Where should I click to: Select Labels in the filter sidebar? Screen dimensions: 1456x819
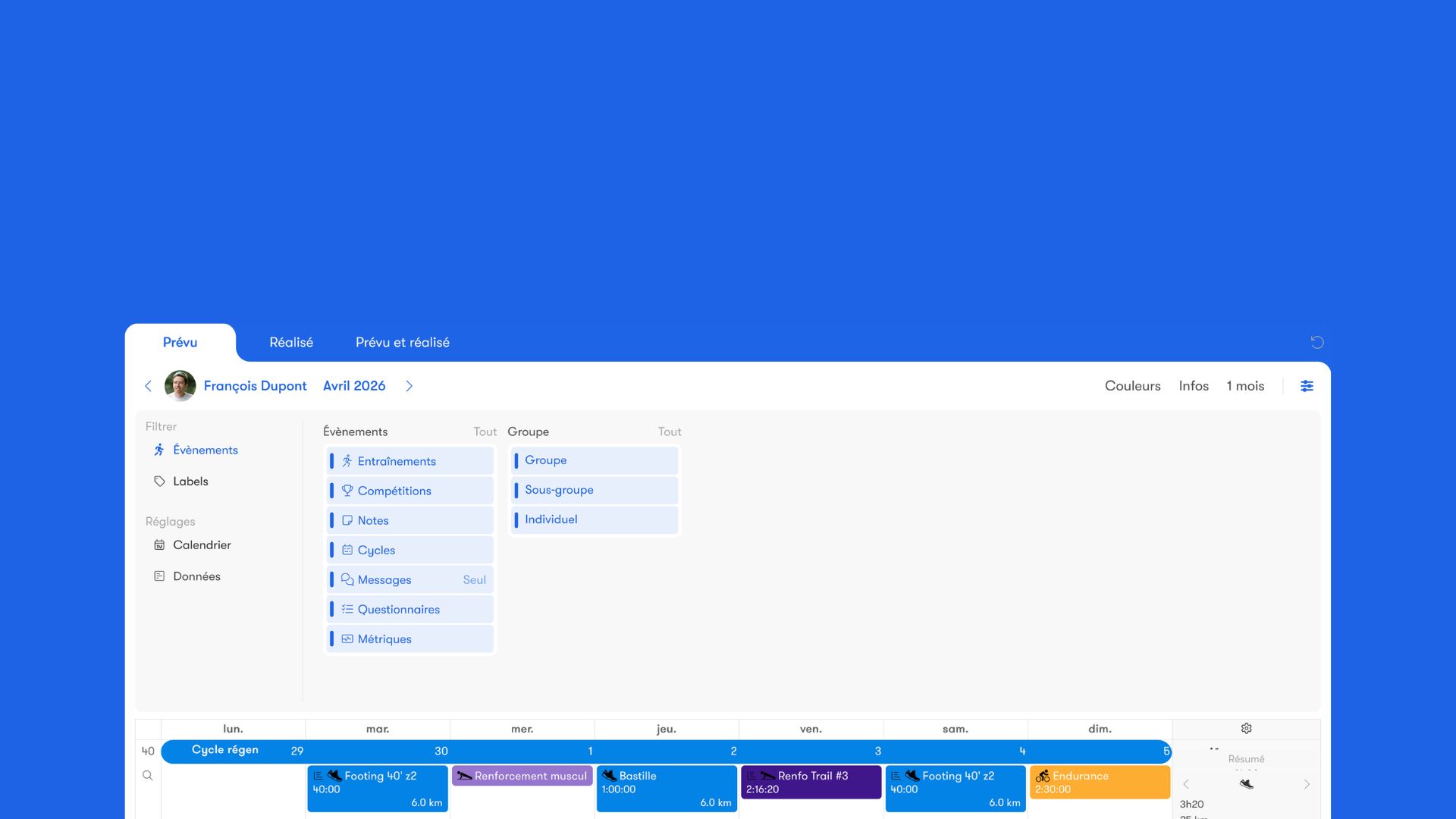click(190, 482)
